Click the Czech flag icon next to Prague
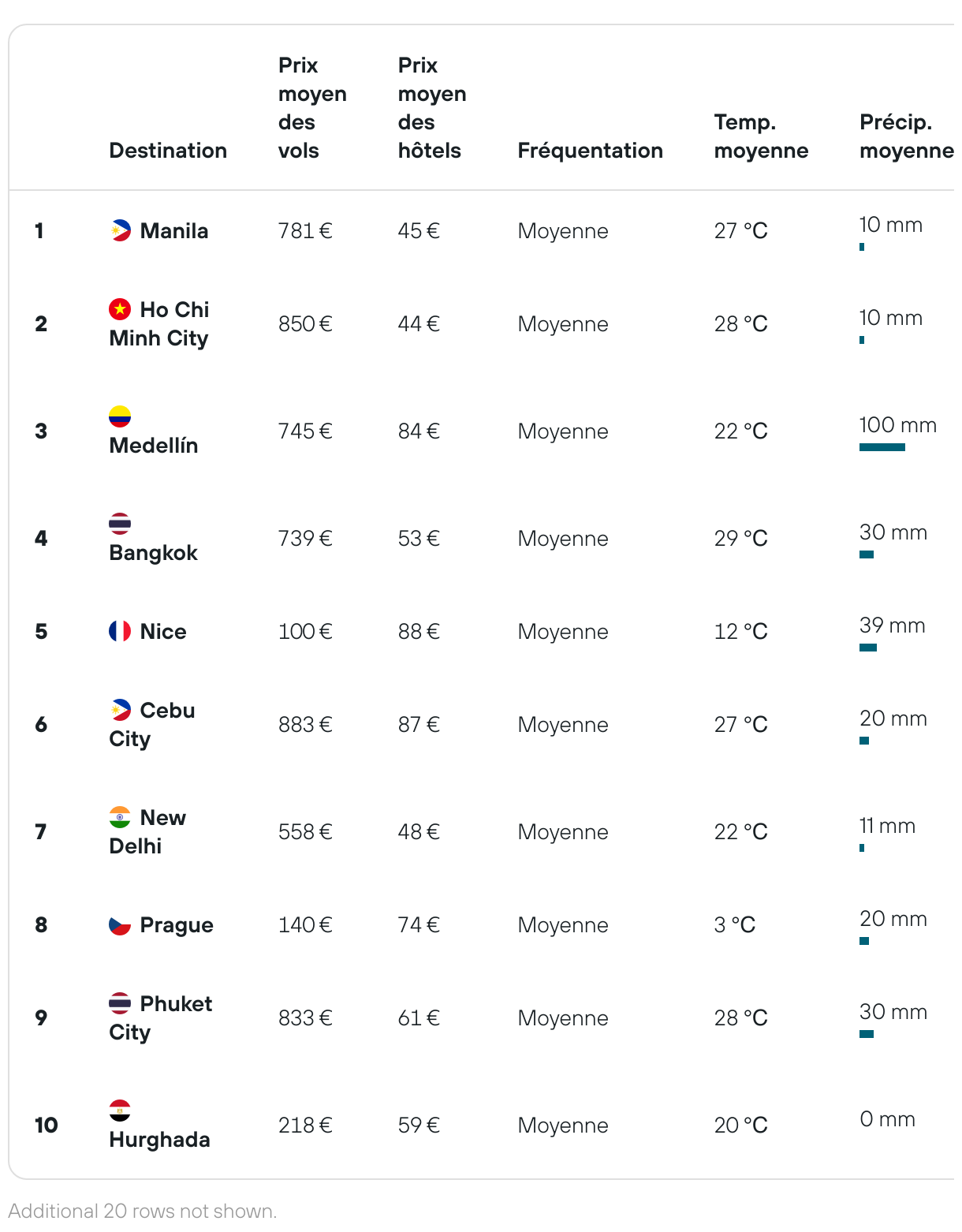962x1232 pixels. [x=120, y=924]
